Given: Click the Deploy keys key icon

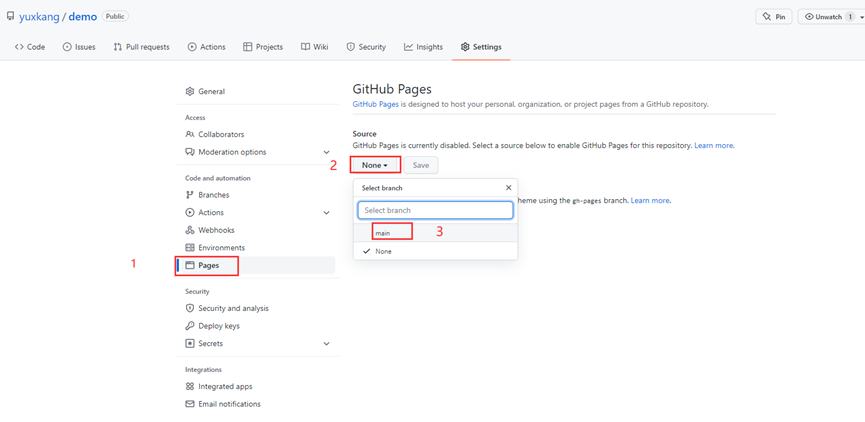Looking at the screenshot, I should (x=190, y=326).
